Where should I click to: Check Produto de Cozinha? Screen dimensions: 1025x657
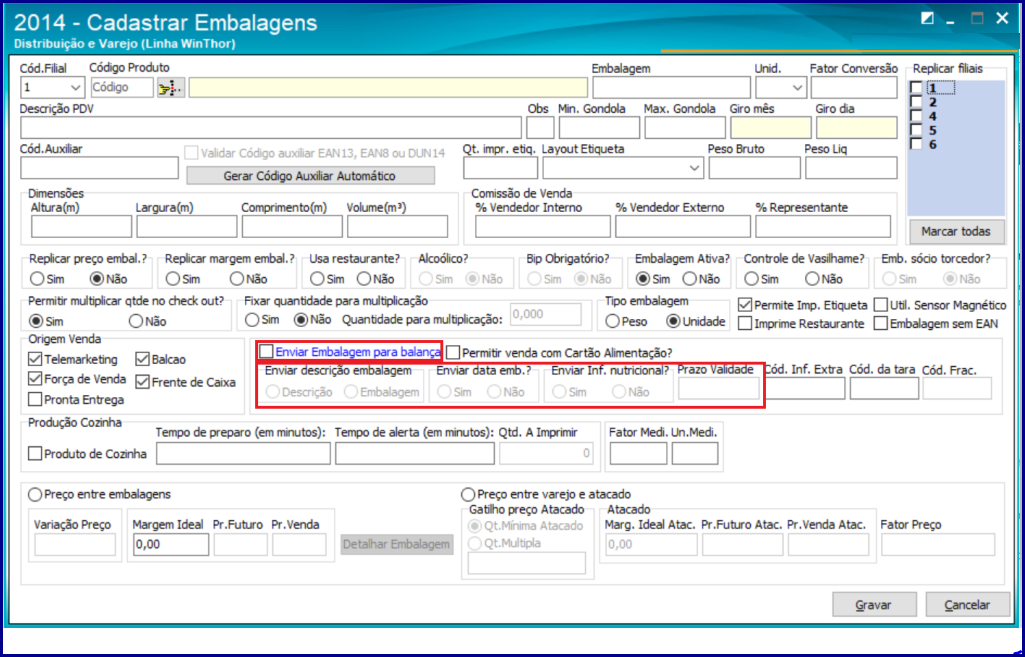point(35,454)
